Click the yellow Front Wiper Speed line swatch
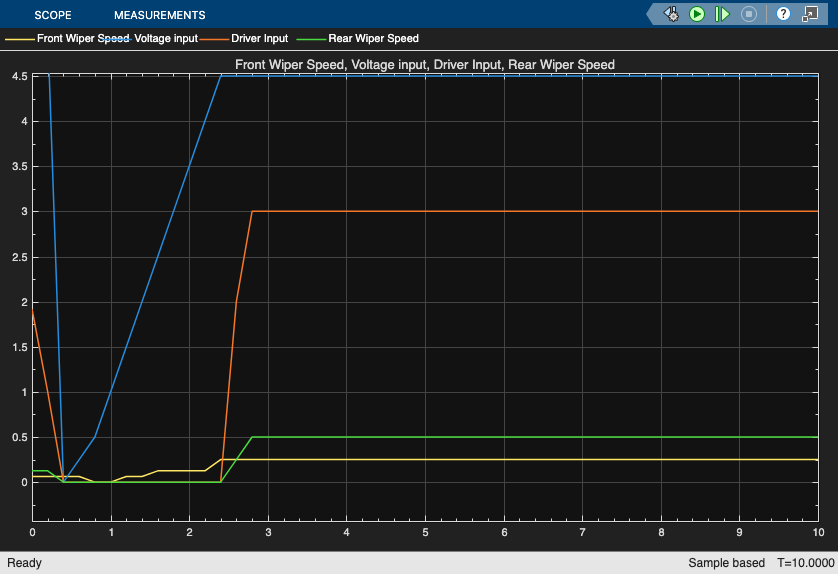This screenshot has height=574, width=838. [20, 39]
